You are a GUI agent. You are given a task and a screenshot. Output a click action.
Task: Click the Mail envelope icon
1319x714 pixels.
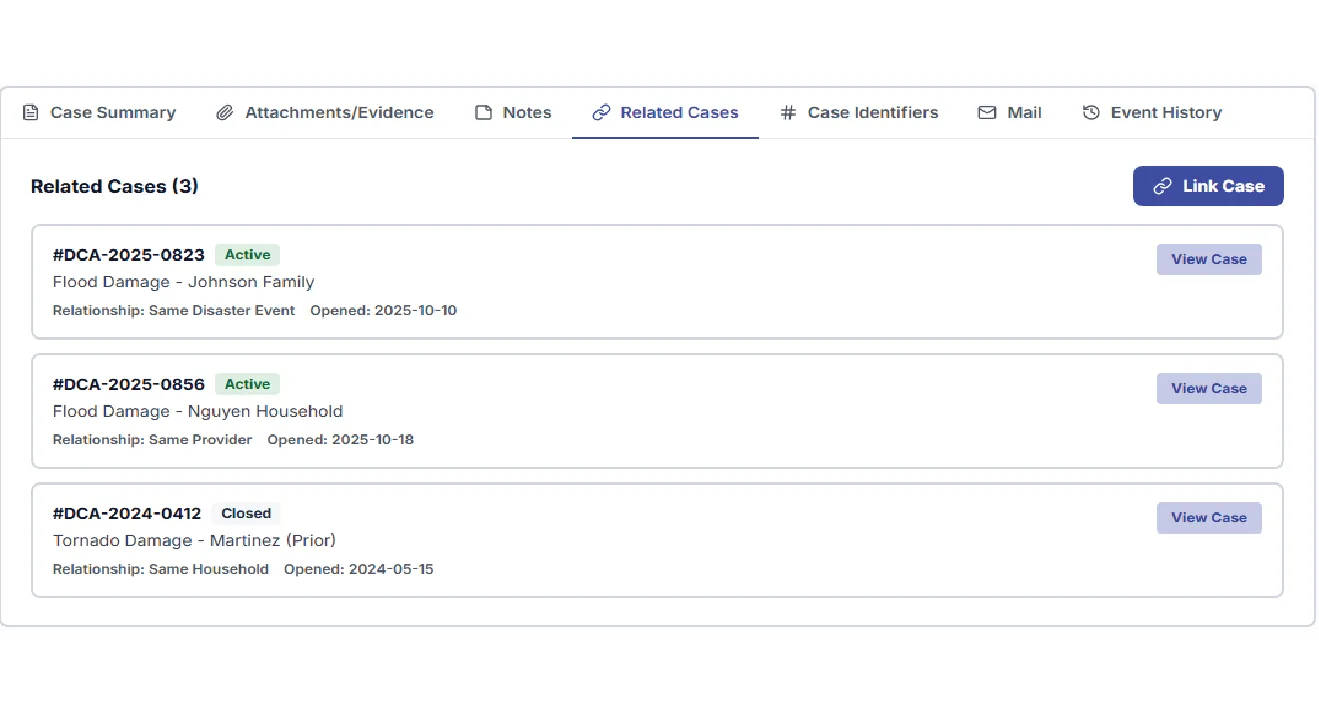987,113
